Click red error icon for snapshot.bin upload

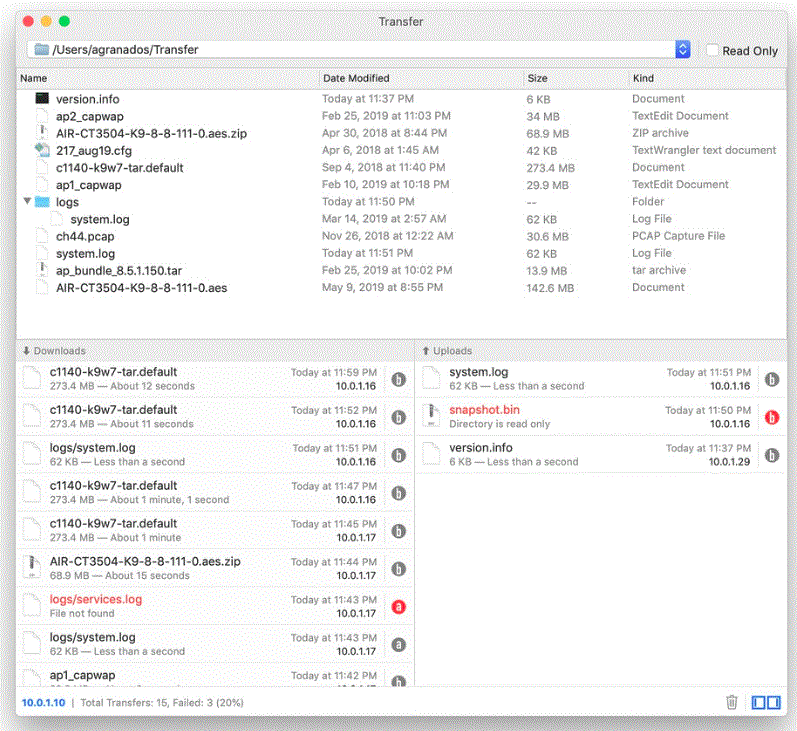point(772,417)
